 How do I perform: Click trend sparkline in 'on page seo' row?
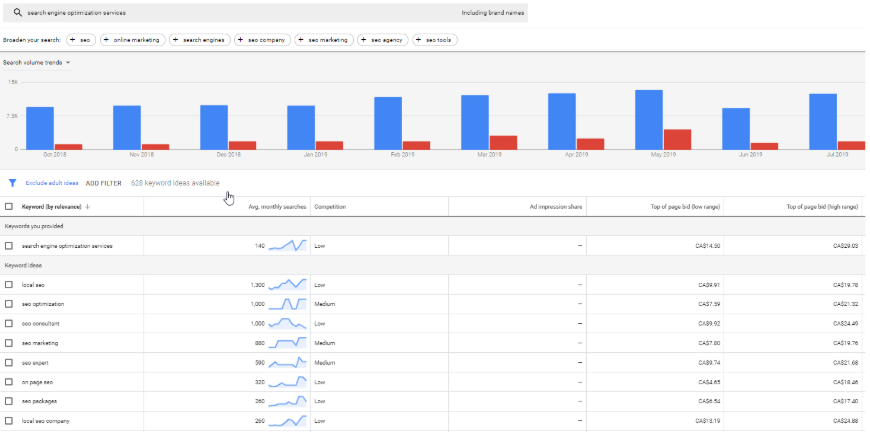pos(287,382)
